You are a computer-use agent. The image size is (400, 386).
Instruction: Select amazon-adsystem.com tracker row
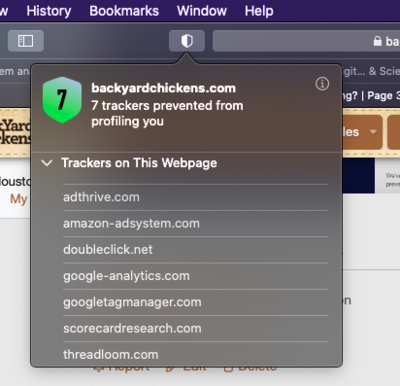click(x=195, y=223)
